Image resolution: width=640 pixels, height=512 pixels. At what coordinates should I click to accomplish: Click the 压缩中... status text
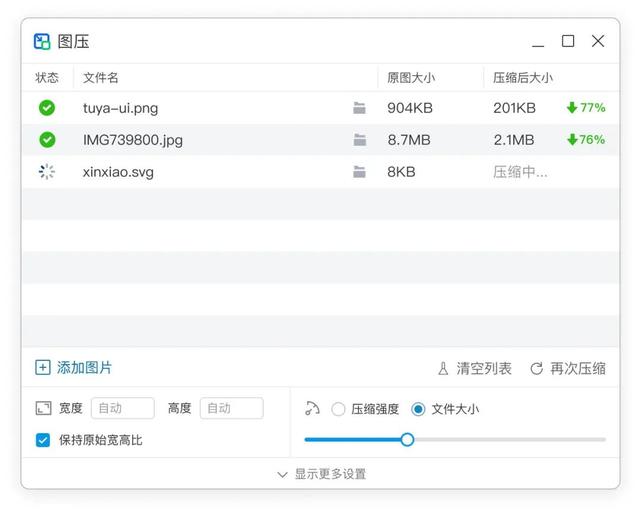click(520, 172)
